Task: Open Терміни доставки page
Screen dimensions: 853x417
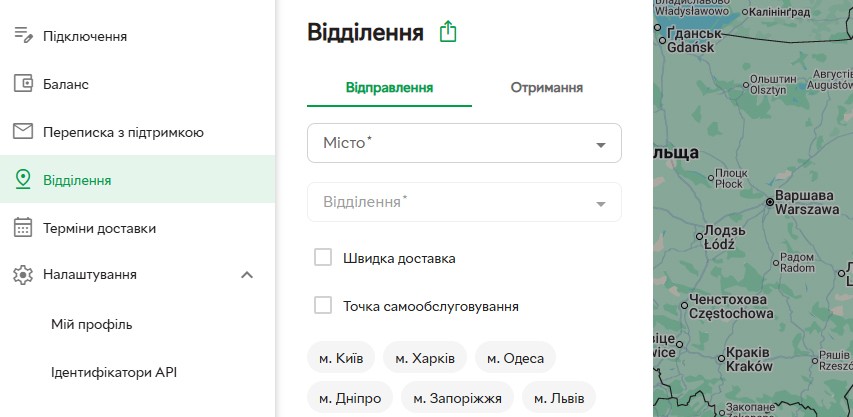Action: (138, 228)
